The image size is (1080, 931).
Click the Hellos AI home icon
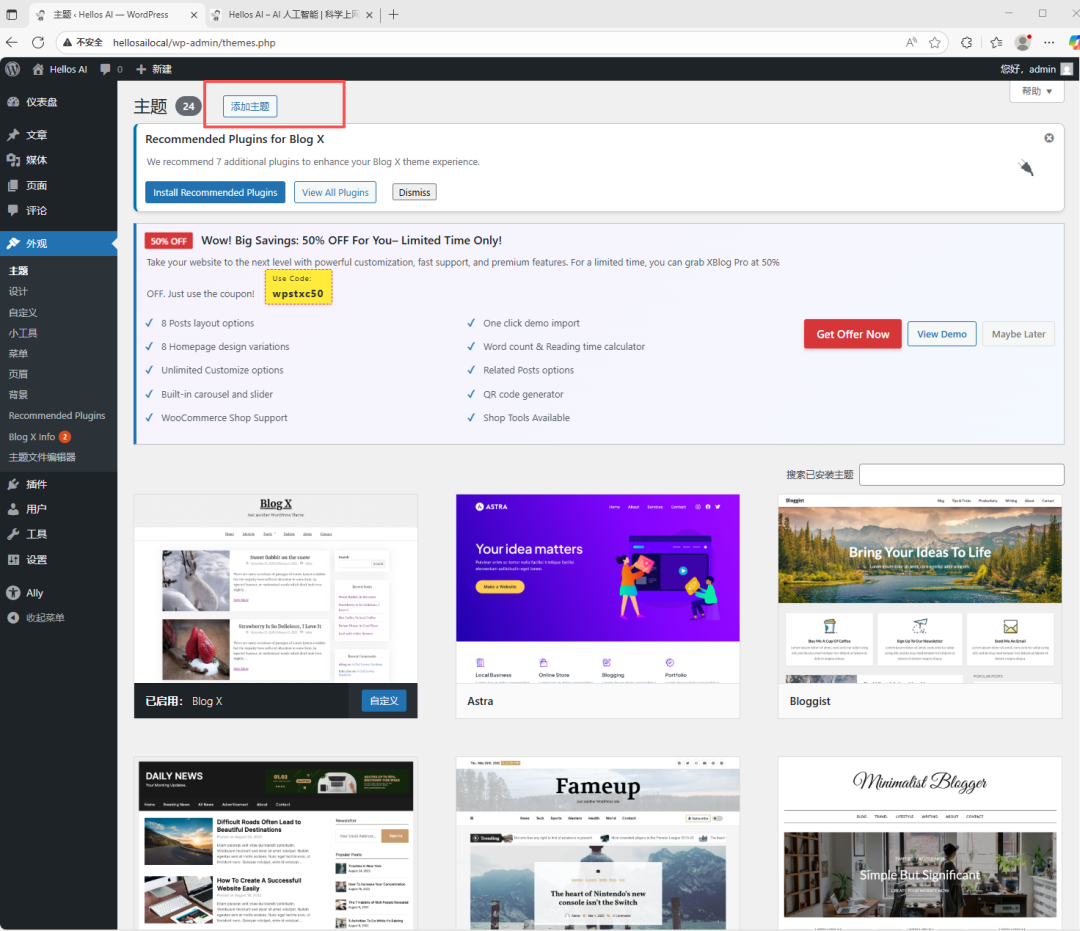pos(39,69)
